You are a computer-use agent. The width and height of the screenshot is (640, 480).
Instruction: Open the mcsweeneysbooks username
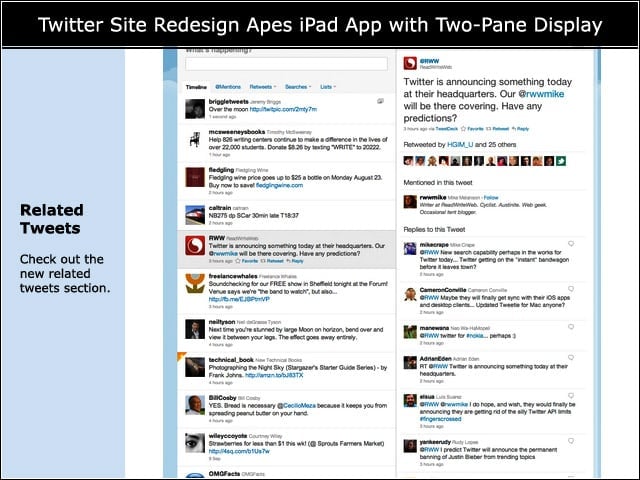pyautogui.click(x=237, y=132)
